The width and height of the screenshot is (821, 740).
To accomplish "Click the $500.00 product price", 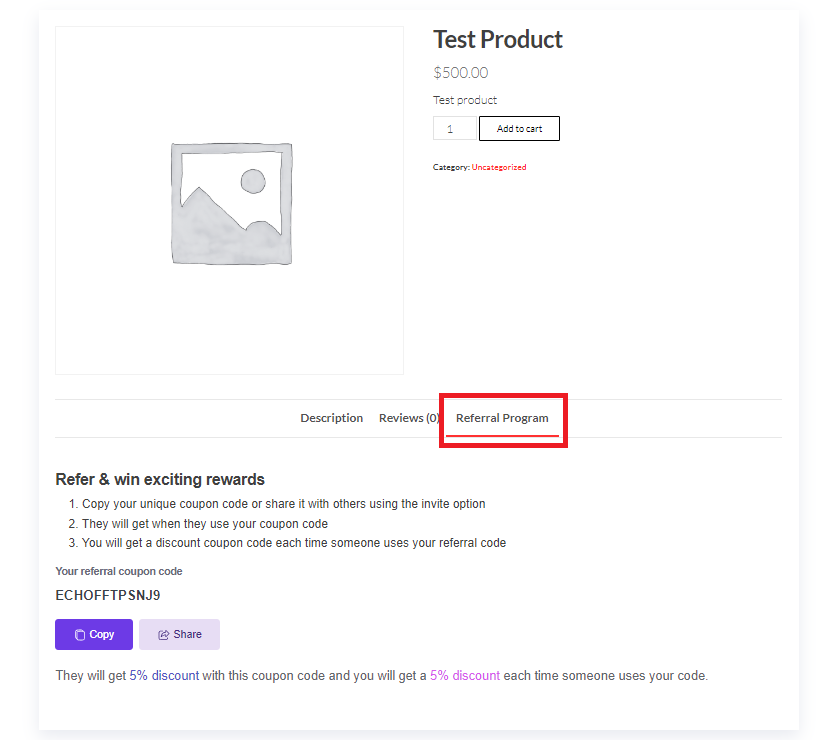I will (460, 73).
